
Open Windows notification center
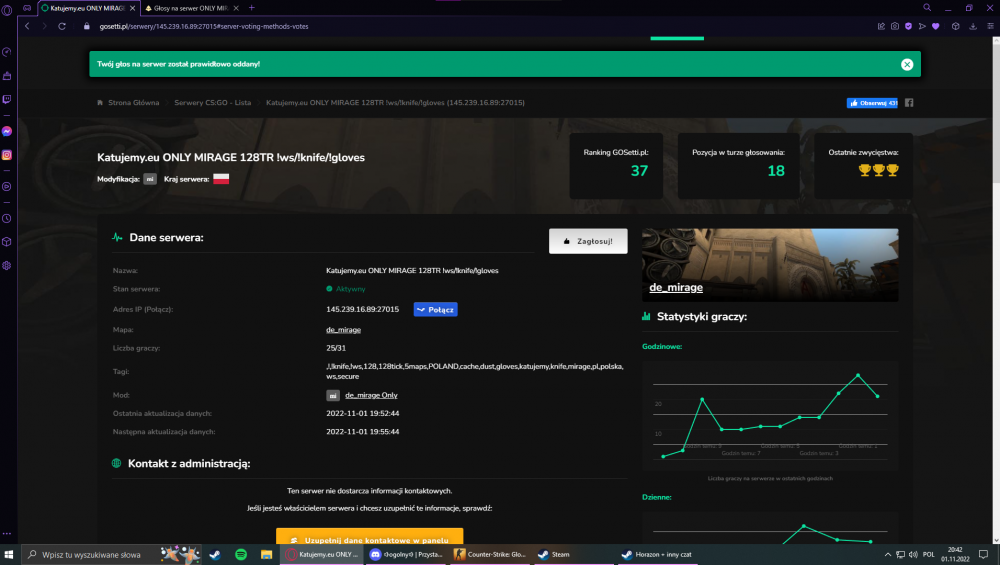tap(984, 554)
